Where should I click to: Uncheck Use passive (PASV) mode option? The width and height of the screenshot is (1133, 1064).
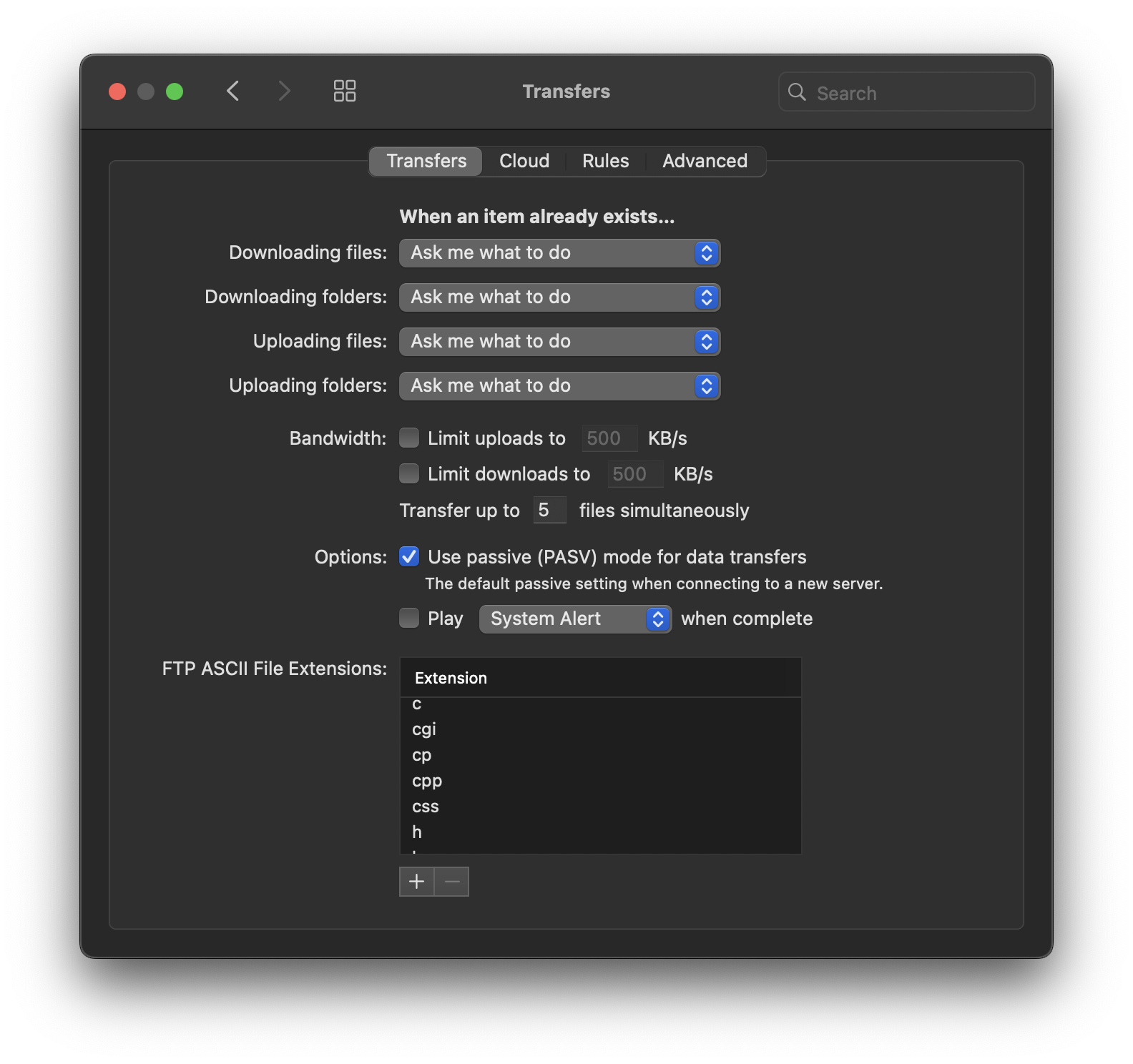[409, 556]
